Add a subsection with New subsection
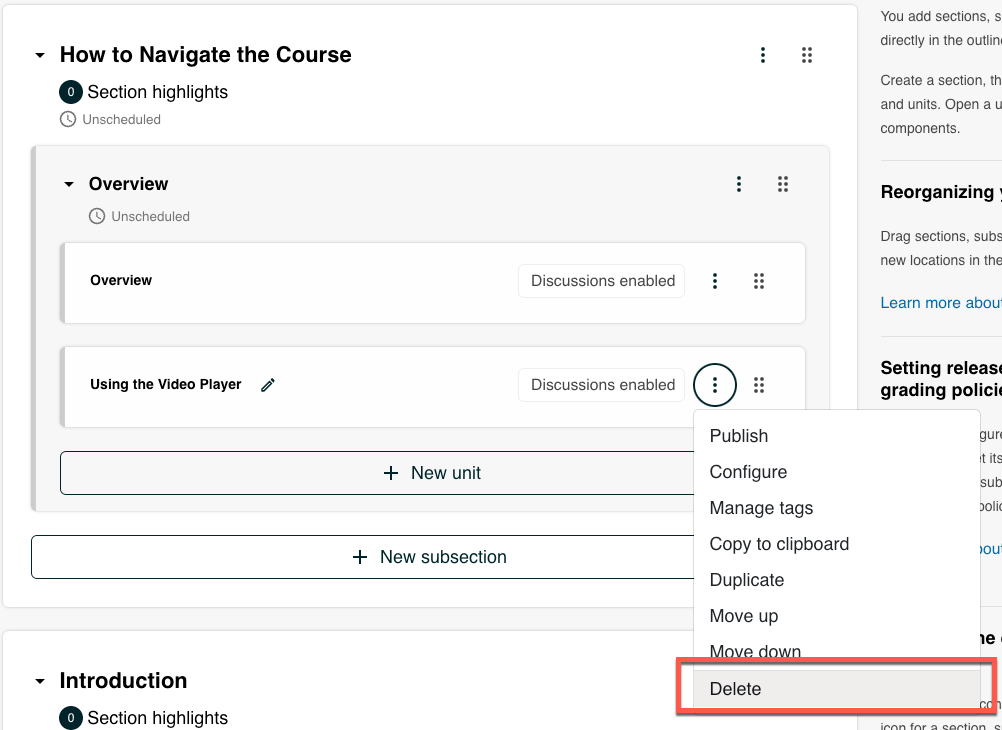This screenshot has width=1002, height=730. click(431, 557)
